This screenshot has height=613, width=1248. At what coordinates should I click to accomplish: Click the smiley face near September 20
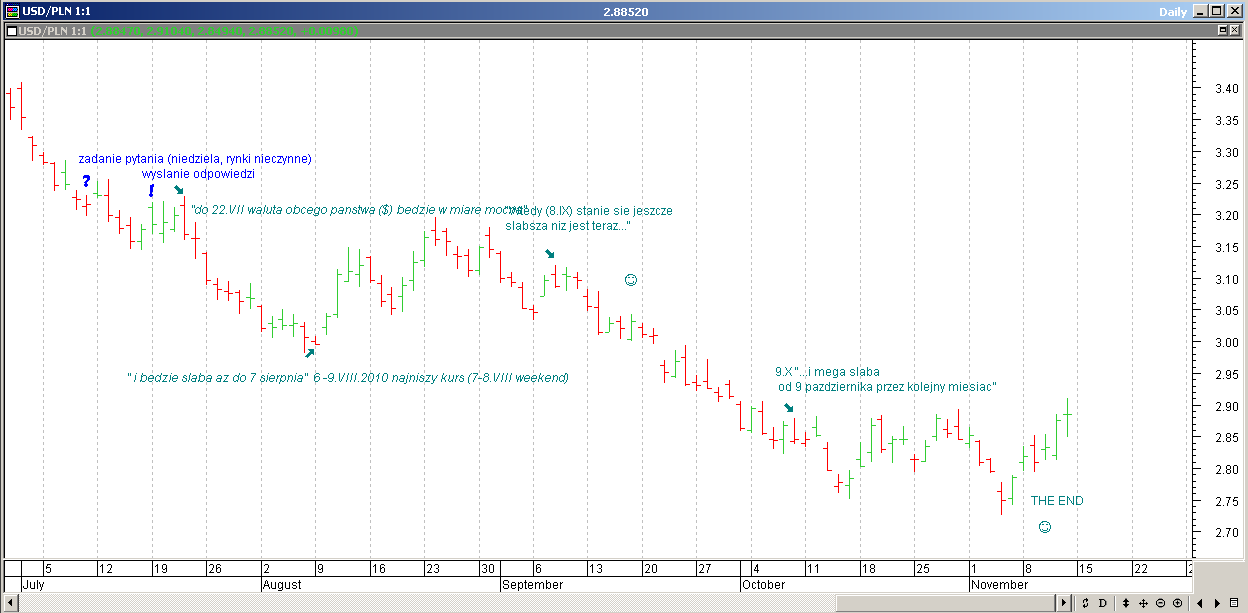click(x=630, y=280)
